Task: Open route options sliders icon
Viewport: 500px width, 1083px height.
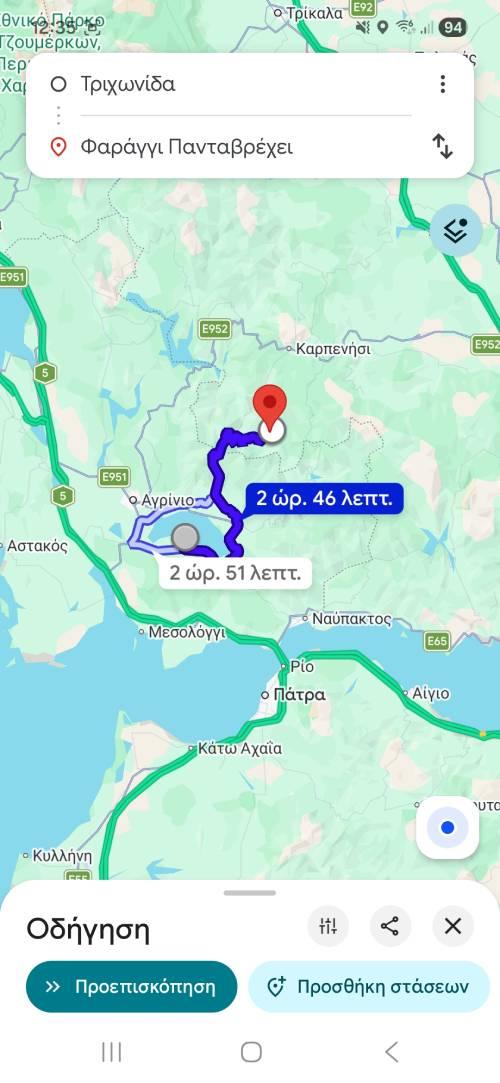Action: 328,926
